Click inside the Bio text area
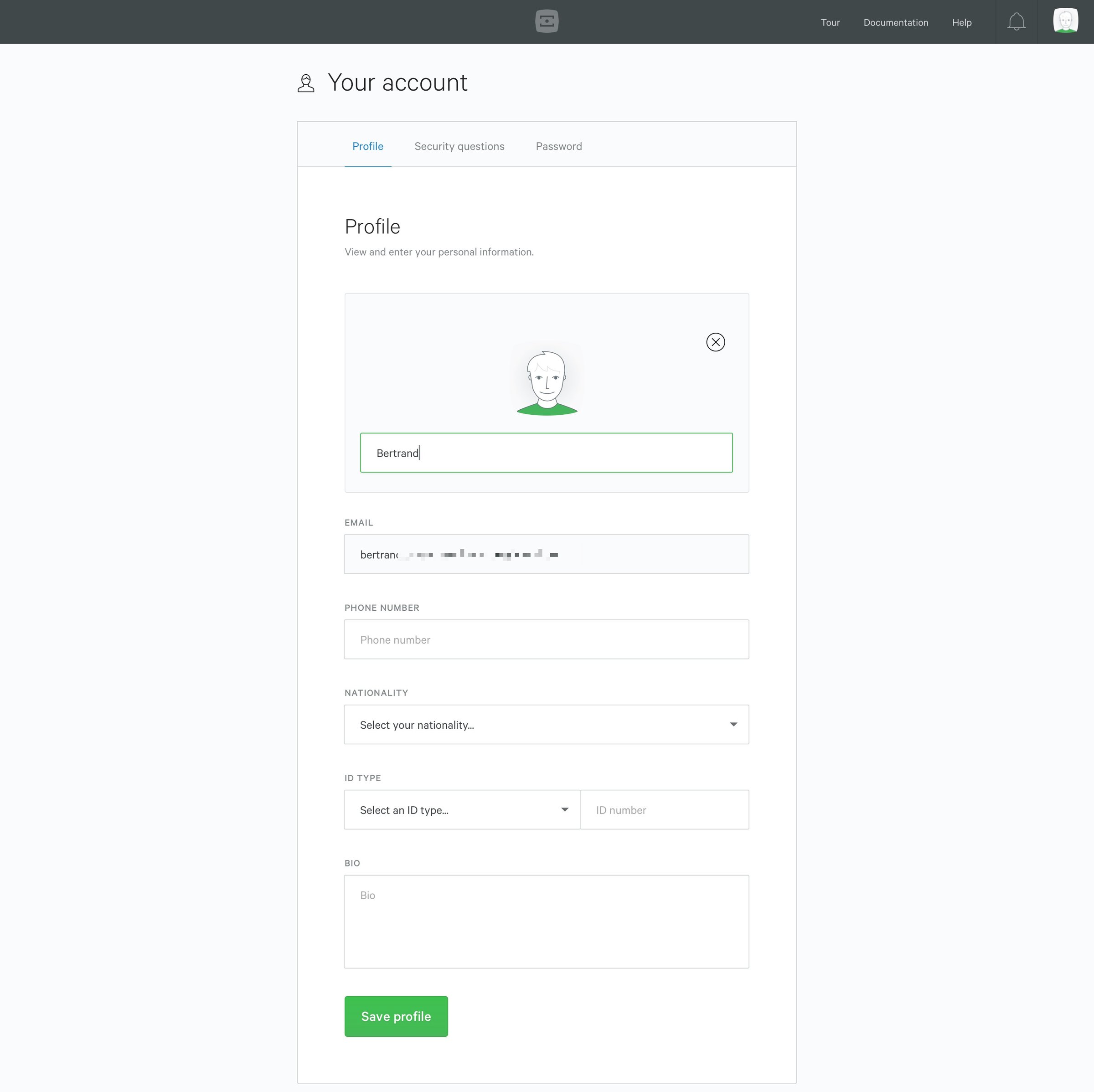This screenshot has width=1094, height=1092. [x=546, y=922]
